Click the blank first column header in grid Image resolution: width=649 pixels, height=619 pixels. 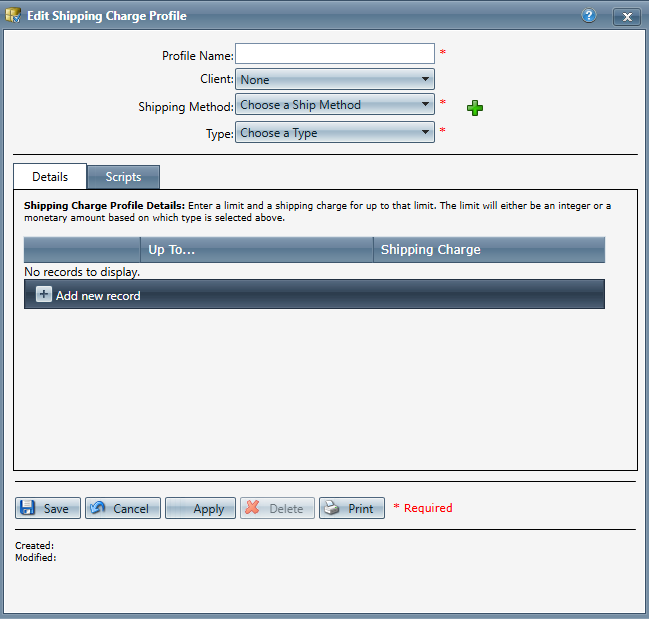point(82,249)
